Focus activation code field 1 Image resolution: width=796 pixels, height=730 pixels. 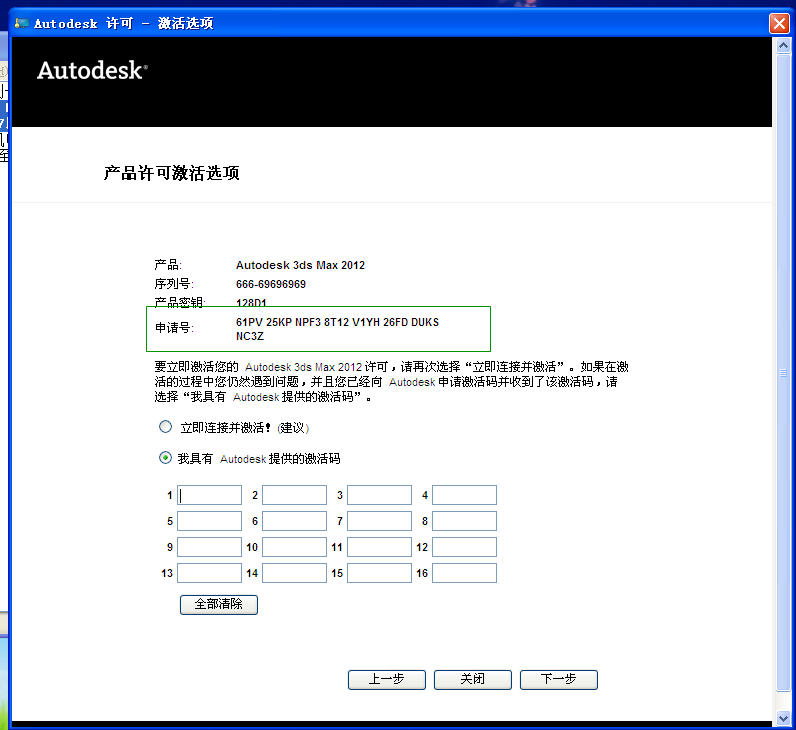(209, 495)
